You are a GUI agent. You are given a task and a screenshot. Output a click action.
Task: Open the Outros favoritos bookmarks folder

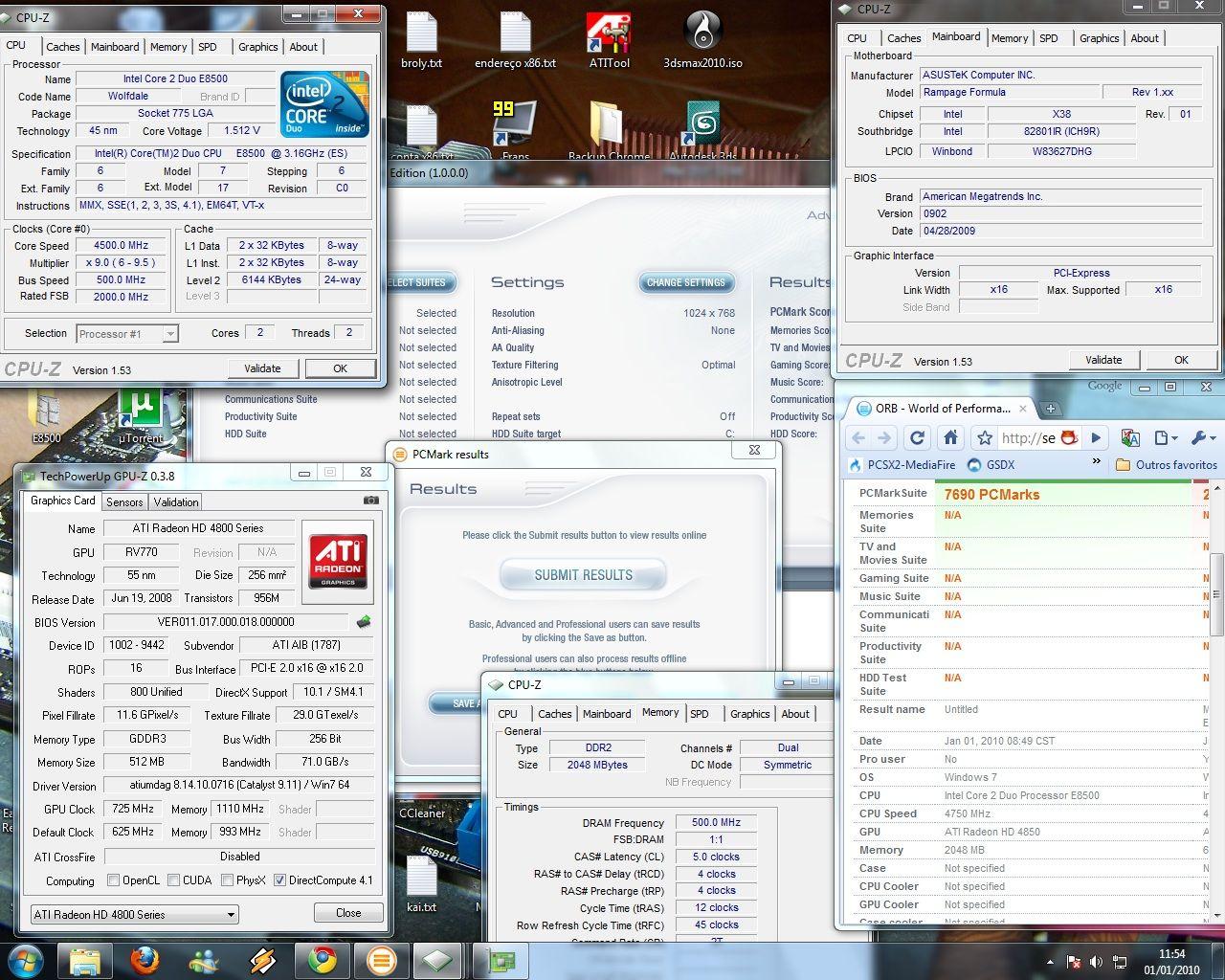tap(1167, 465)
